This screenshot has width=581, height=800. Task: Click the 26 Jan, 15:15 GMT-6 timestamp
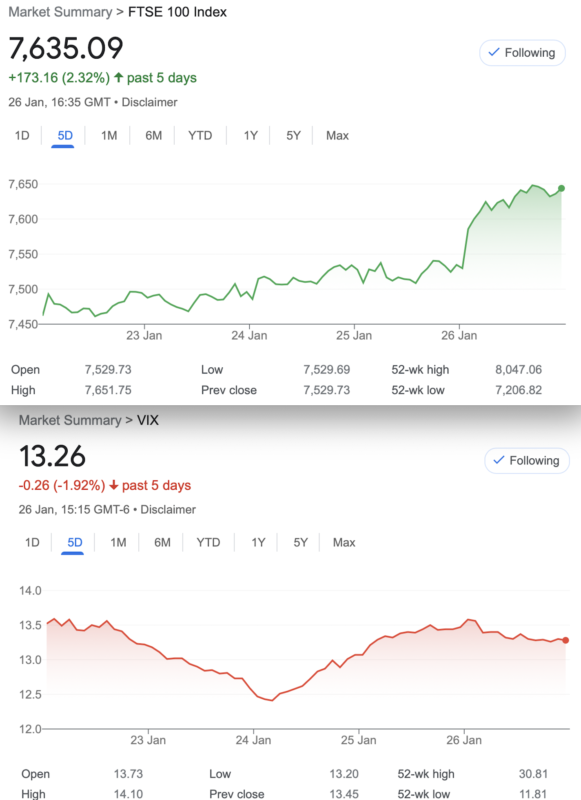(x=74, y=510)
